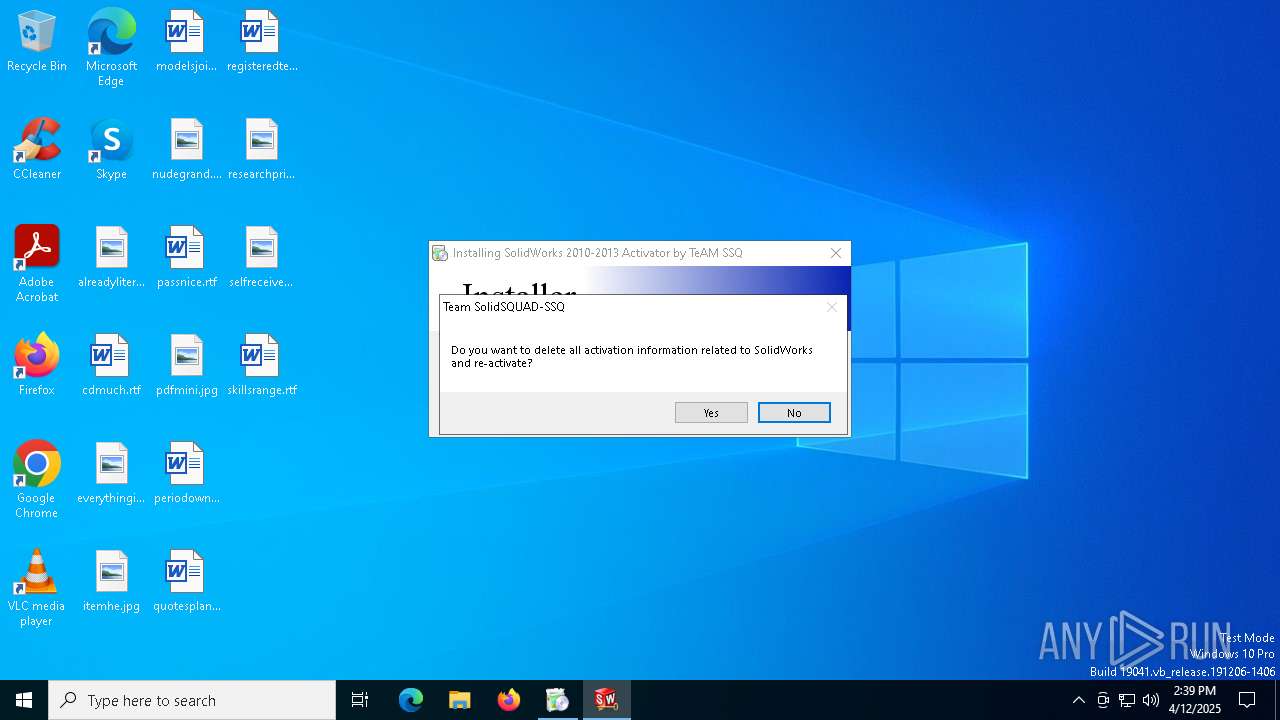Open the volume control tray icon
The width and height of the screenshot is (1280, 720).
click(1151, 700)
